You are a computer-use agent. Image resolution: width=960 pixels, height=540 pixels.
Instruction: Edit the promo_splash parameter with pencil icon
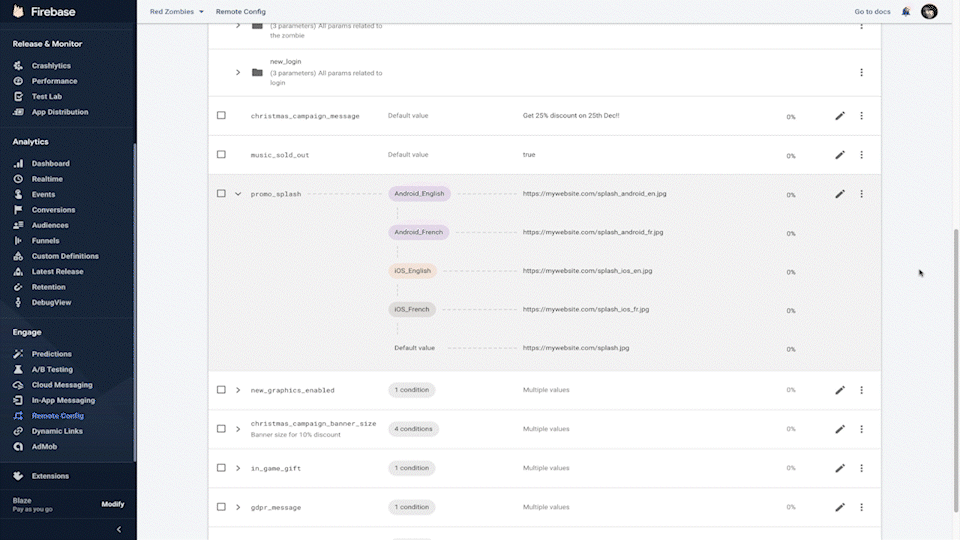[840, 194]
